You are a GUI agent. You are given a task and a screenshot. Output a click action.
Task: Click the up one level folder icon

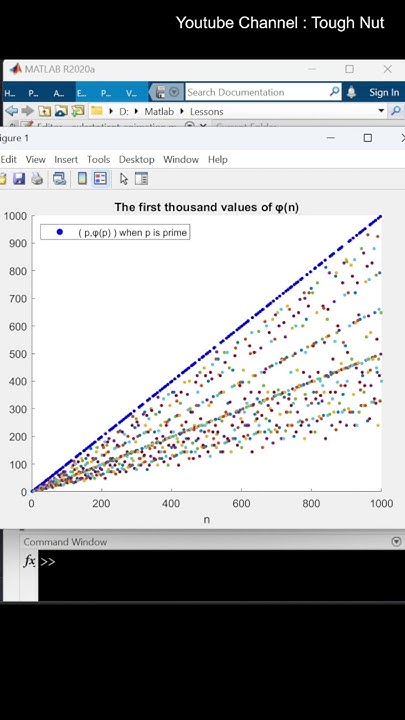pos(44,111)
